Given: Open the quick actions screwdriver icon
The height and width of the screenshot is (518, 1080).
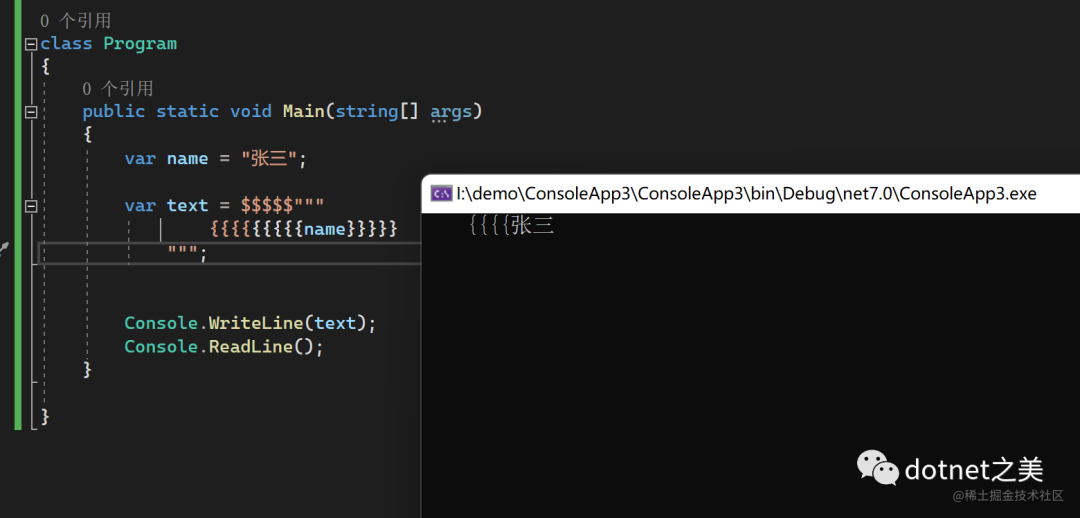Looking at the screenshot, I should 4,249.
